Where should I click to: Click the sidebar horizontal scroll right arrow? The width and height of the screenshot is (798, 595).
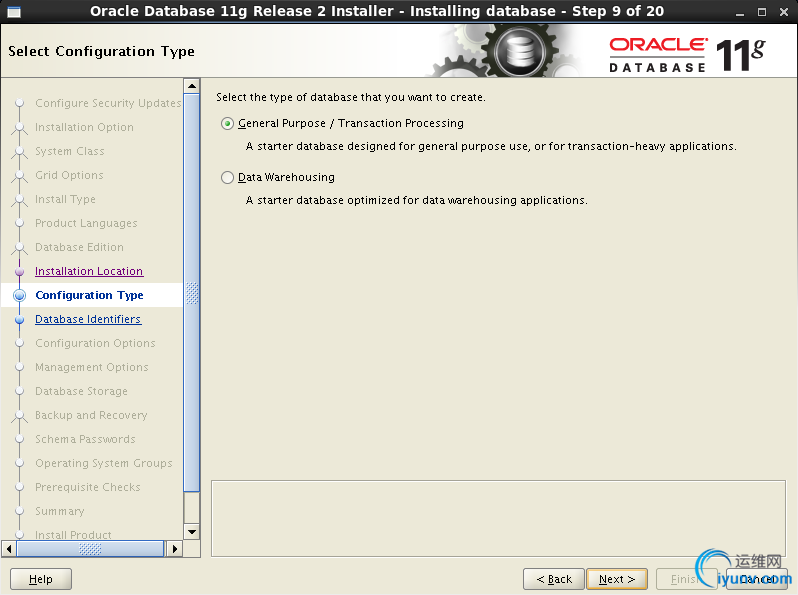(175, 549)
